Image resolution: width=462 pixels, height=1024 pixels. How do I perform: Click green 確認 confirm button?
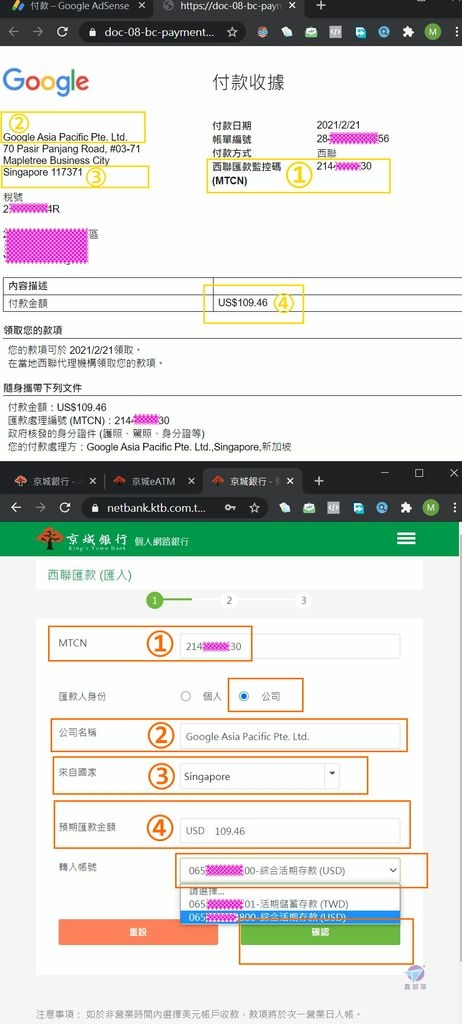click(320, 933)
